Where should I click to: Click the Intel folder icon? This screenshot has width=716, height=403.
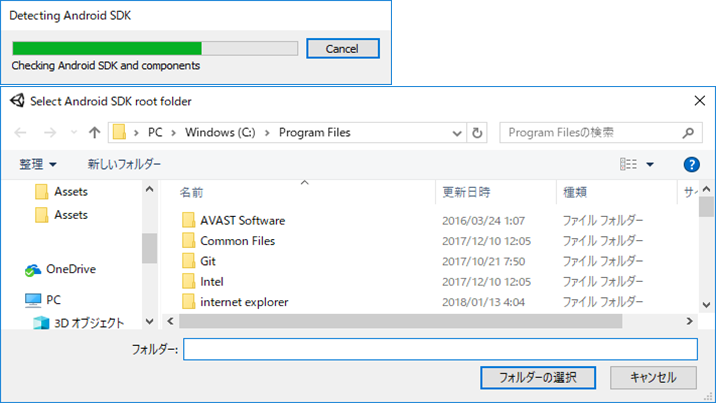click(x=188, y=282)
